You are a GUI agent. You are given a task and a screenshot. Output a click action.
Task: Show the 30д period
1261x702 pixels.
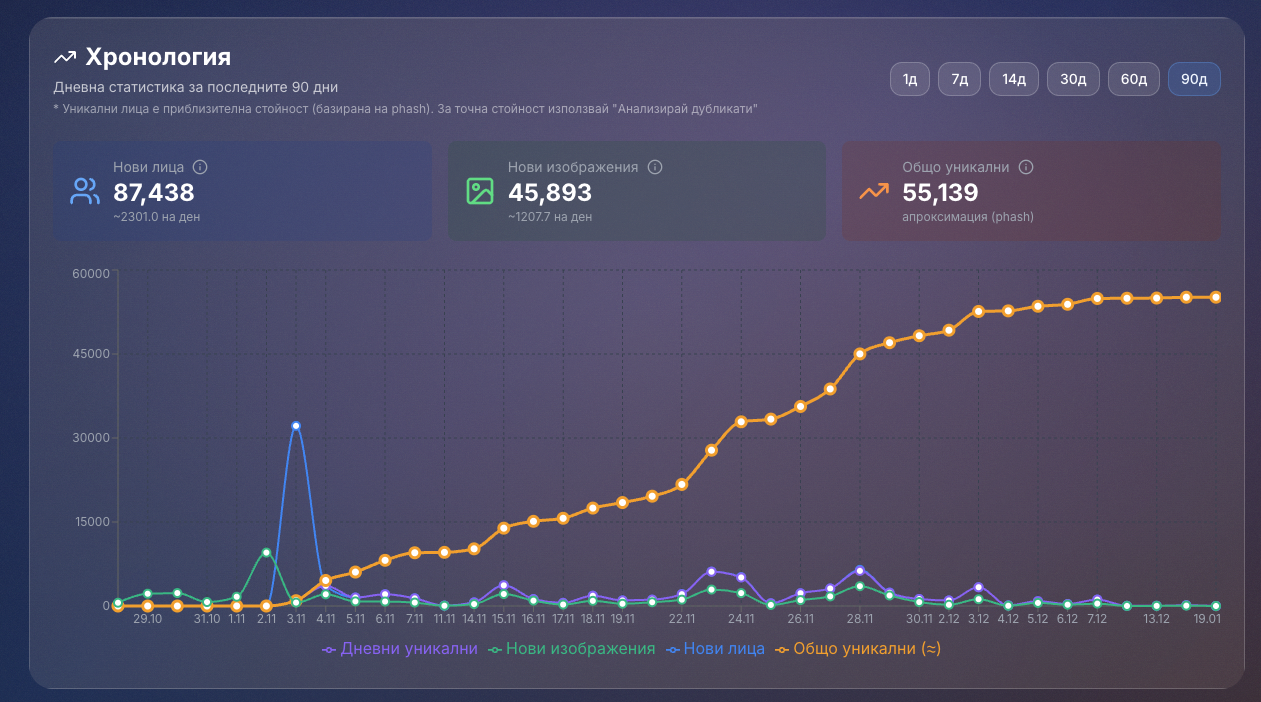tap(1073, 79)
